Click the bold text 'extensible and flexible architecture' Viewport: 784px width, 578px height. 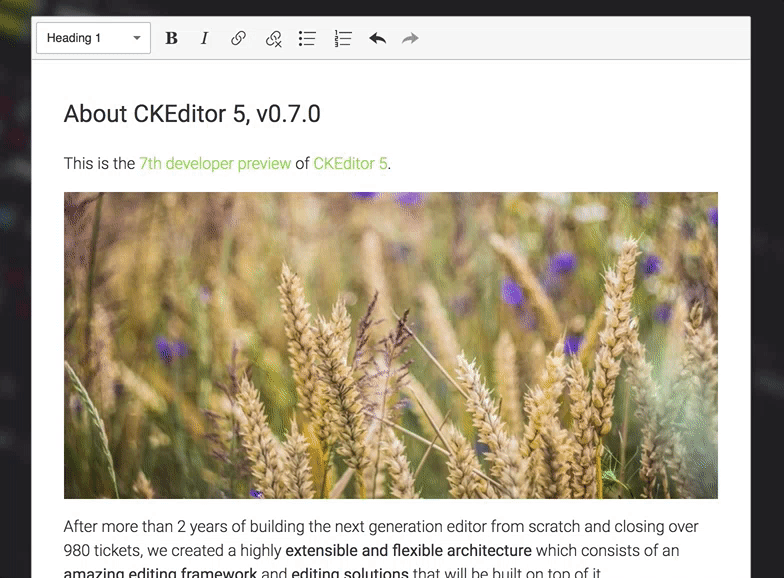(x=408, y=550)
